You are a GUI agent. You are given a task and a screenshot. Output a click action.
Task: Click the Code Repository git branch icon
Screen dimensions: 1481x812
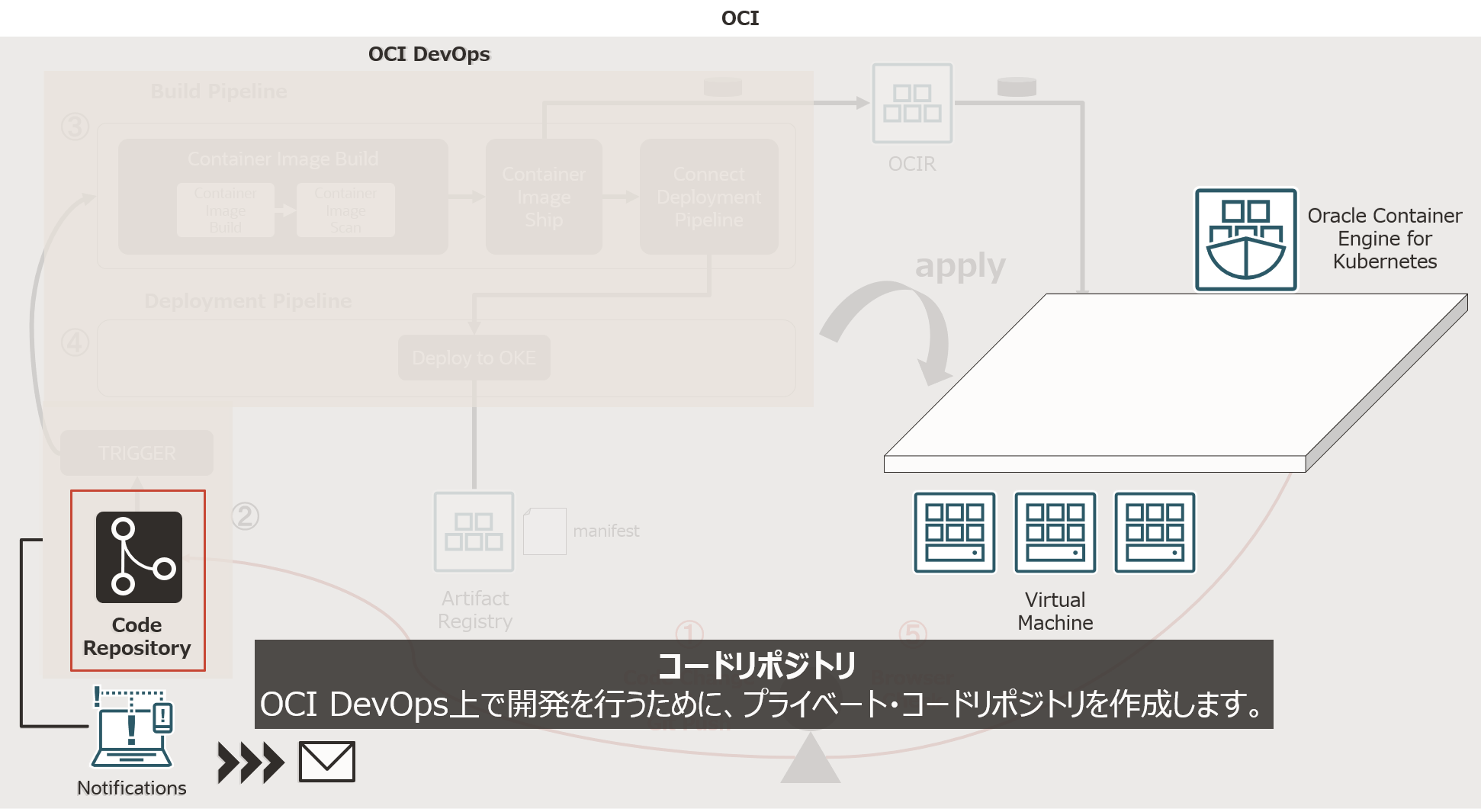click(x=139, y=557)
